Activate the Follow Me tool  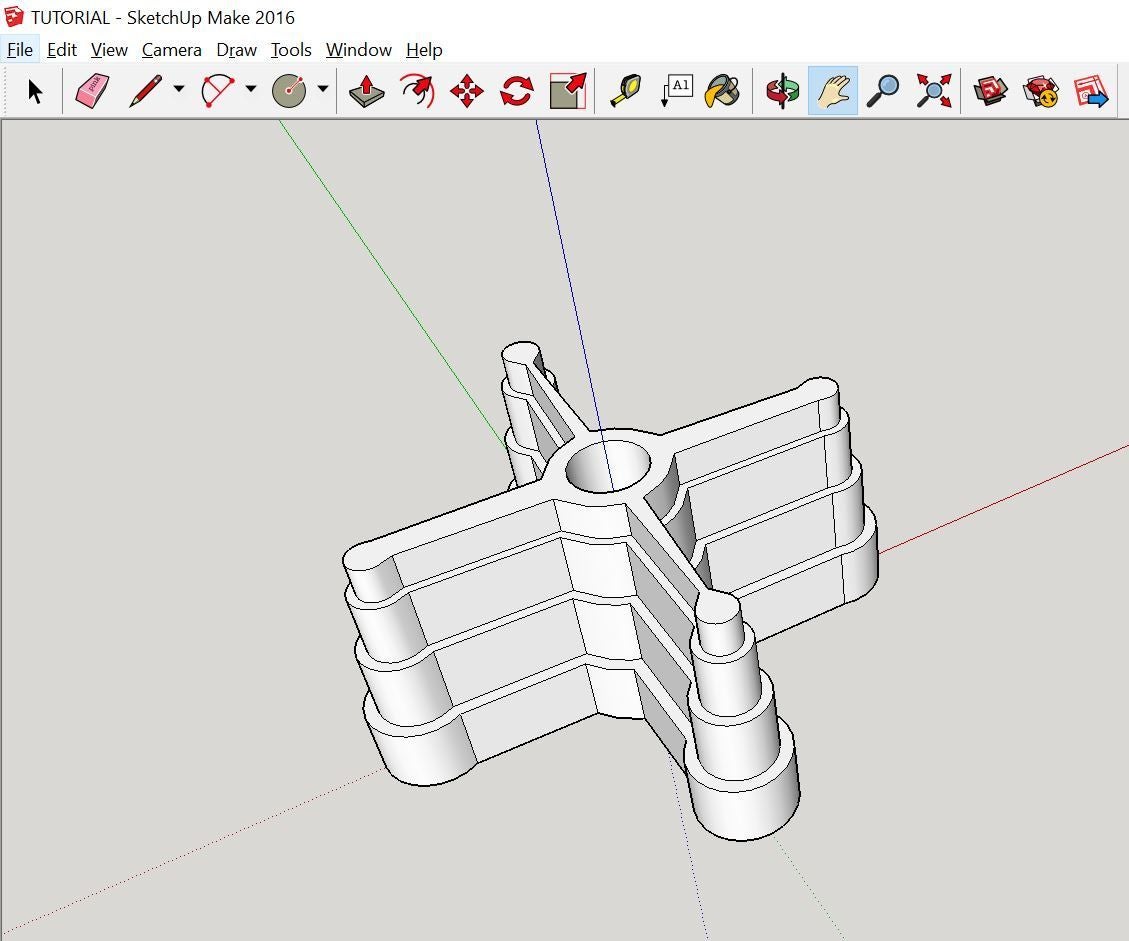[x=416, y=90]
